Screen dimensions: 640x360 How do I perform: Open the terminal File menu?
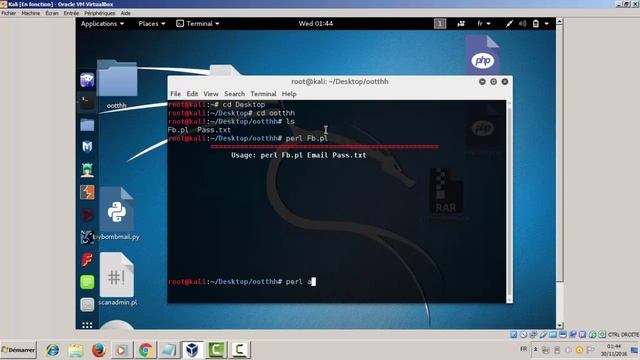176,94
